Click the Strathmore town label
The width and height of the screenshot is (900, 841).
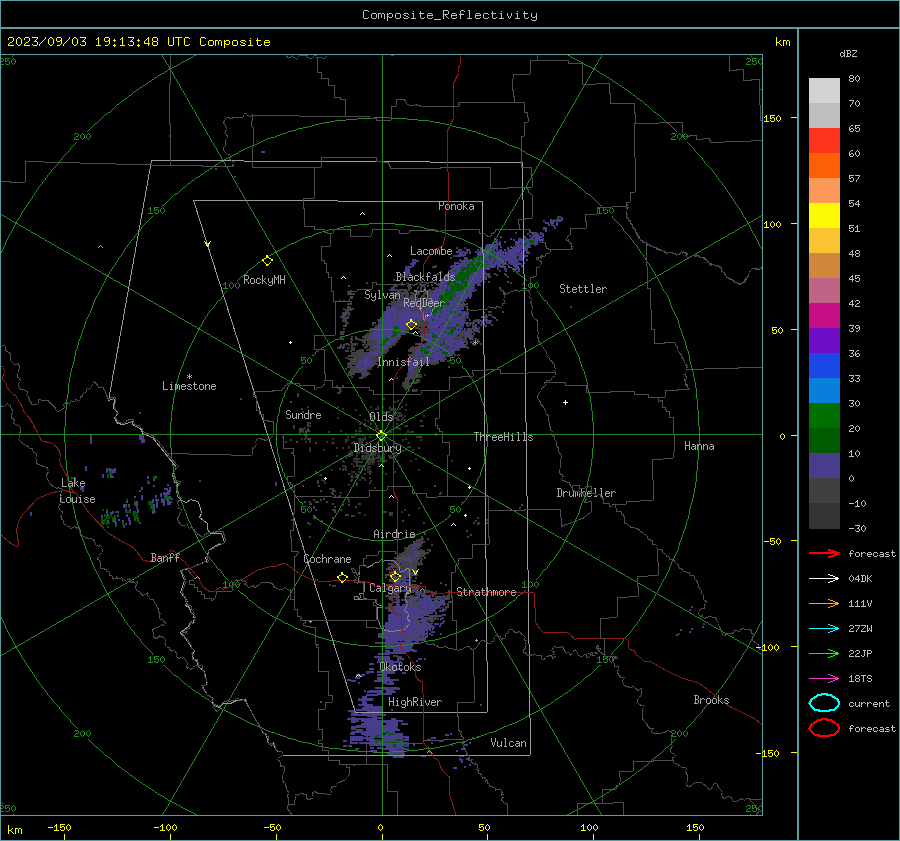point(487,592)
